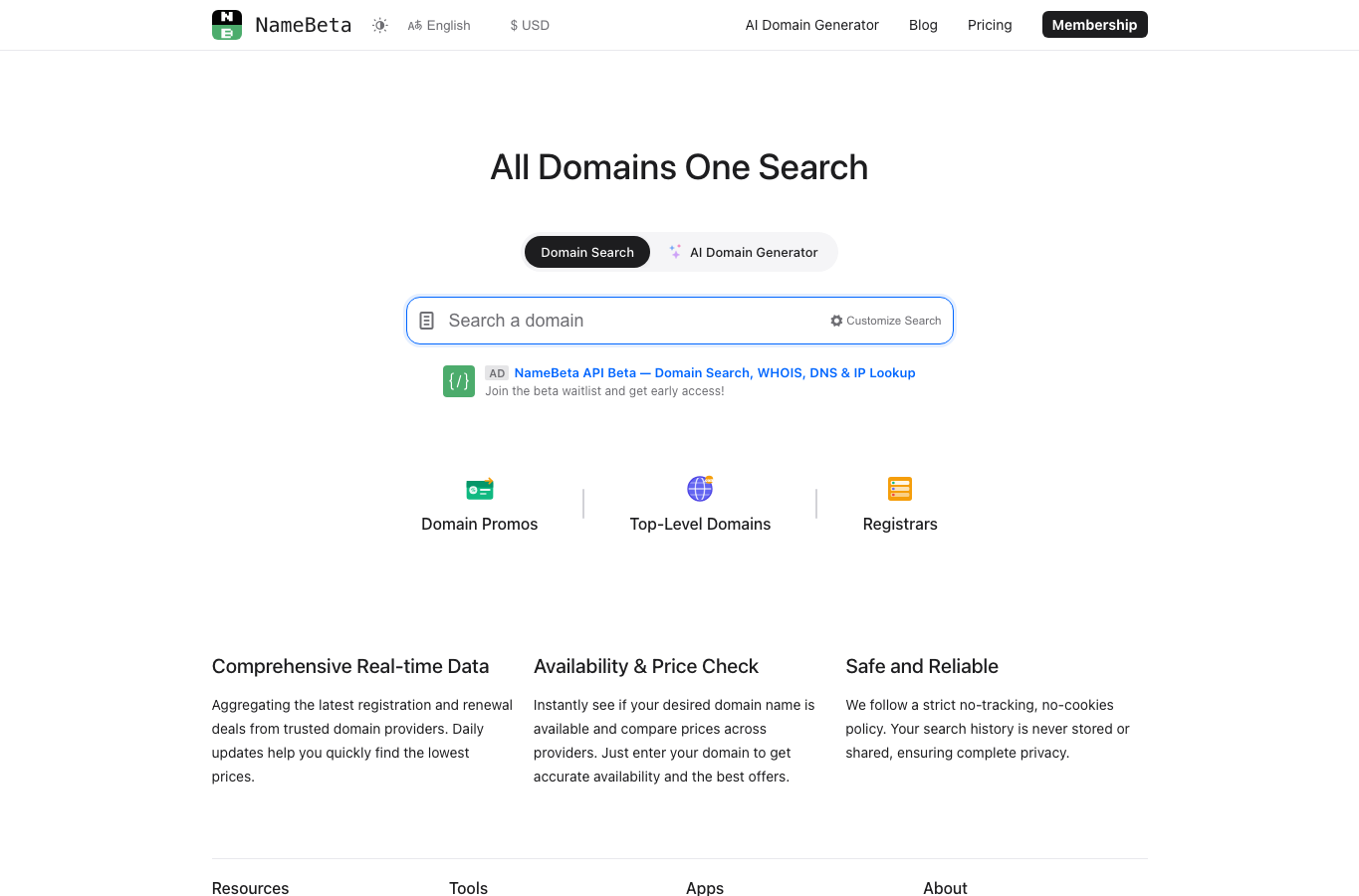Click the NameBeta logo icon
Screen dimensions: 1359x896
tap(227, 25)
